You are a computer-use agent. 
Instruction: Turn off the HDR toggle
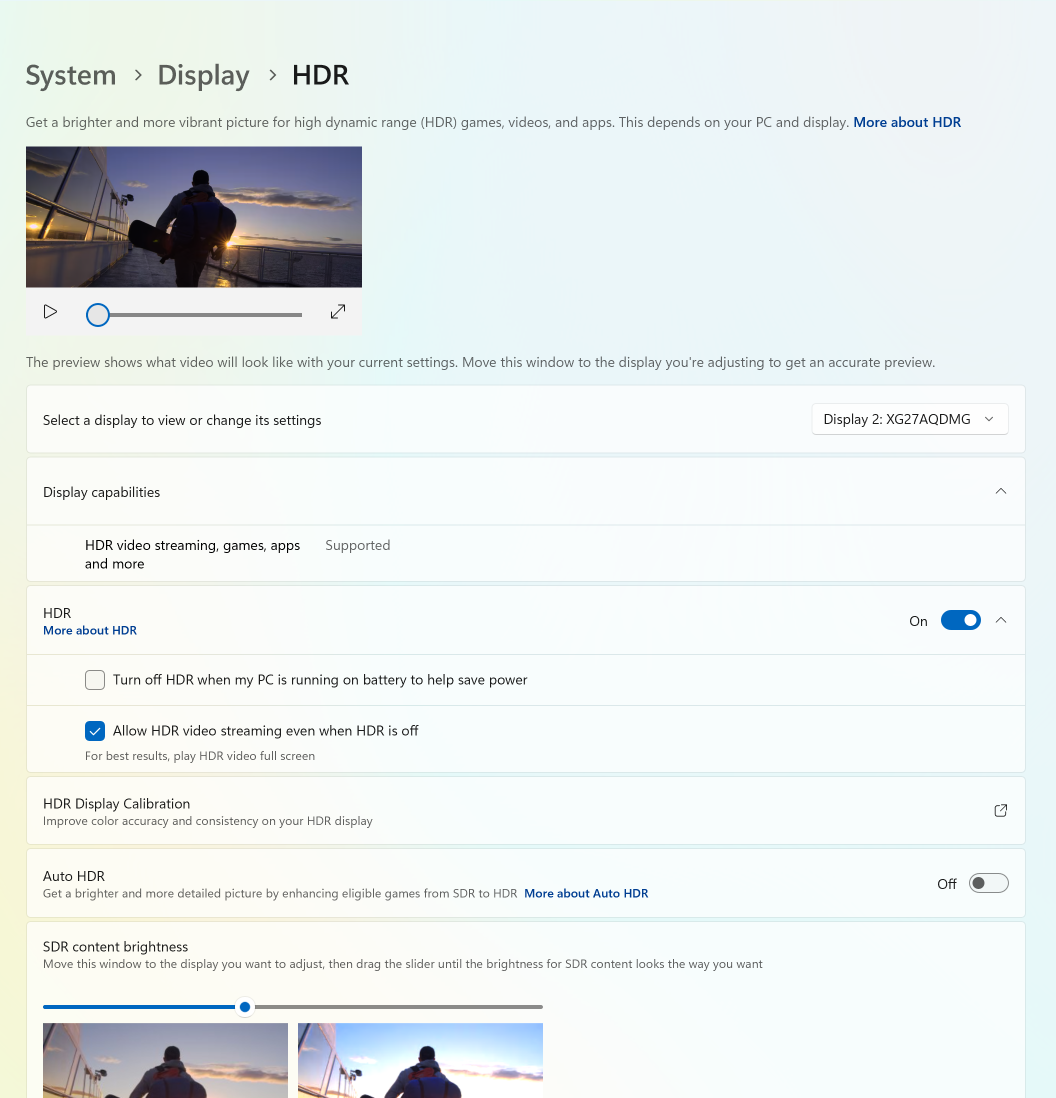click(960, 620)
